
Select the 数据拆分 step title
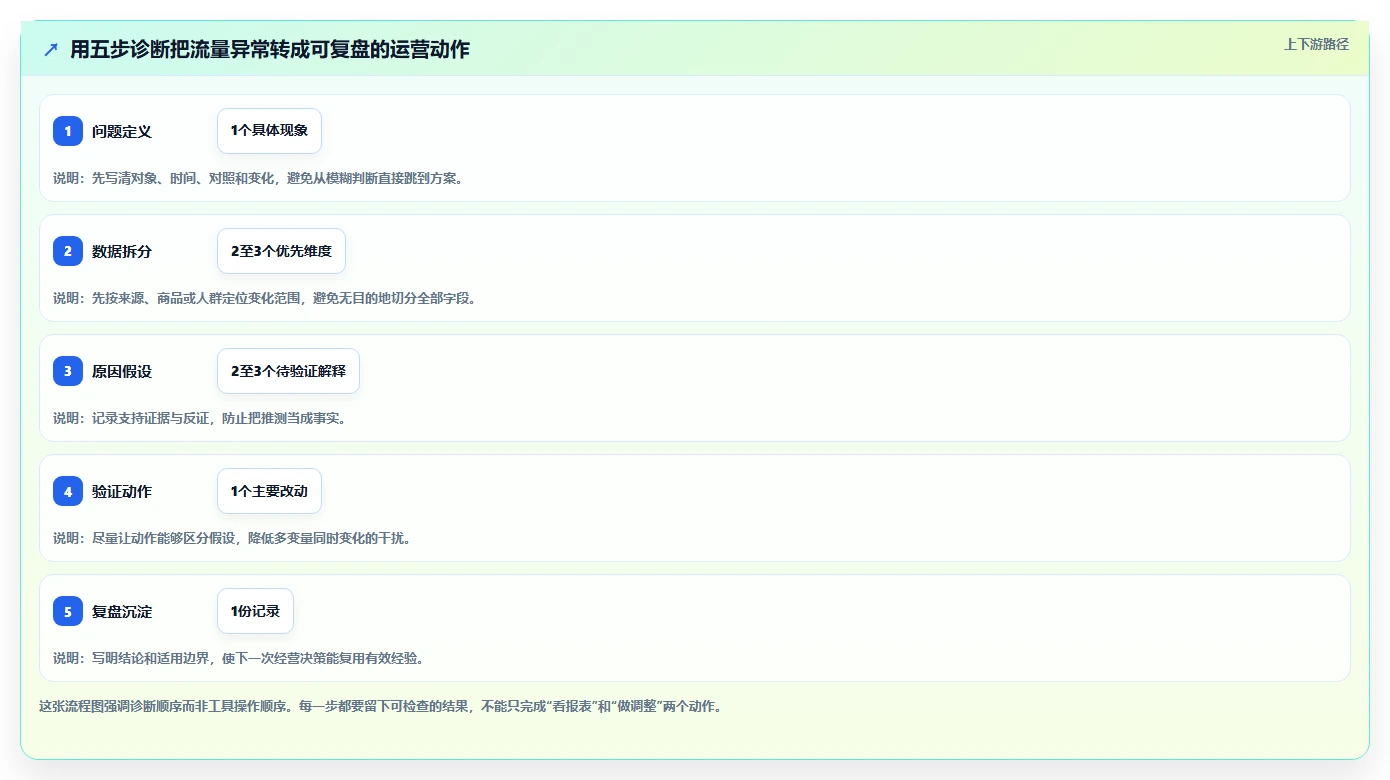(x=122, y=251)
